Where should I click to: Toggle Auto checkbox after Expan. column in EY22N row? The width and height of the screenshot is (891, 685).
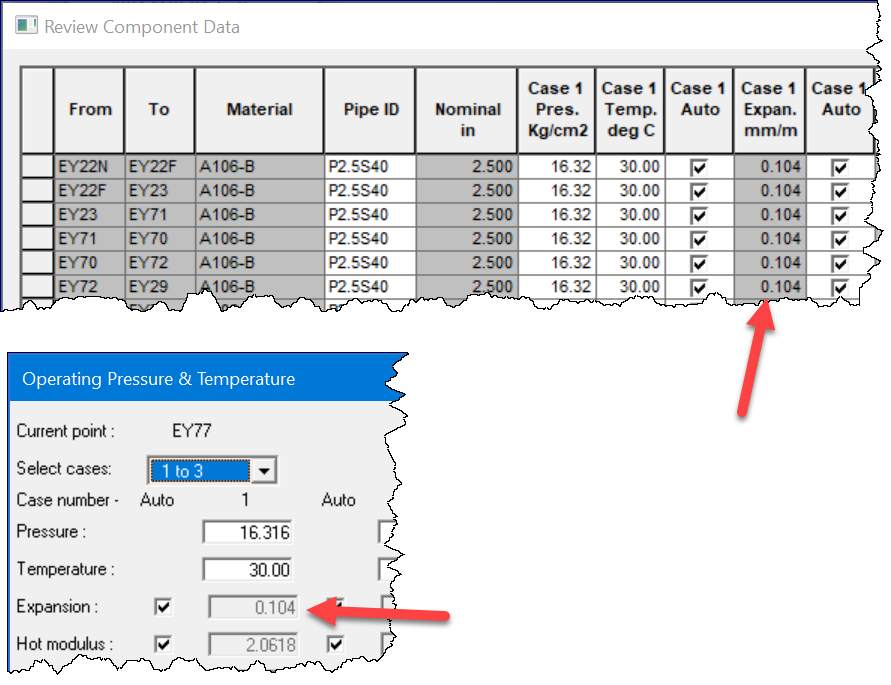(840, 167)
